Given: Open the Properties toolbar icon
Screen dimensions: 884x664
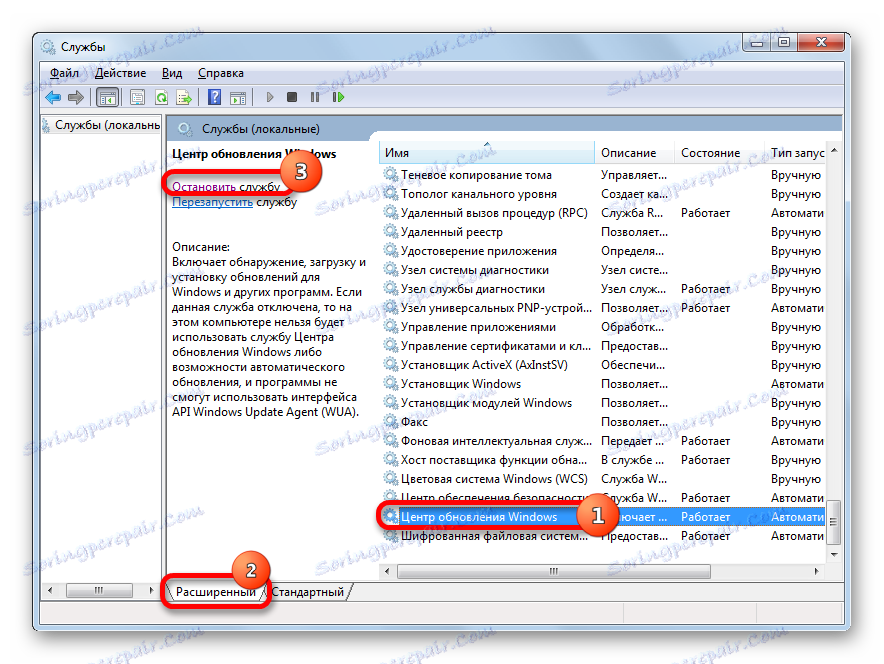Looking at the screenshot, I should coord(138,98).
